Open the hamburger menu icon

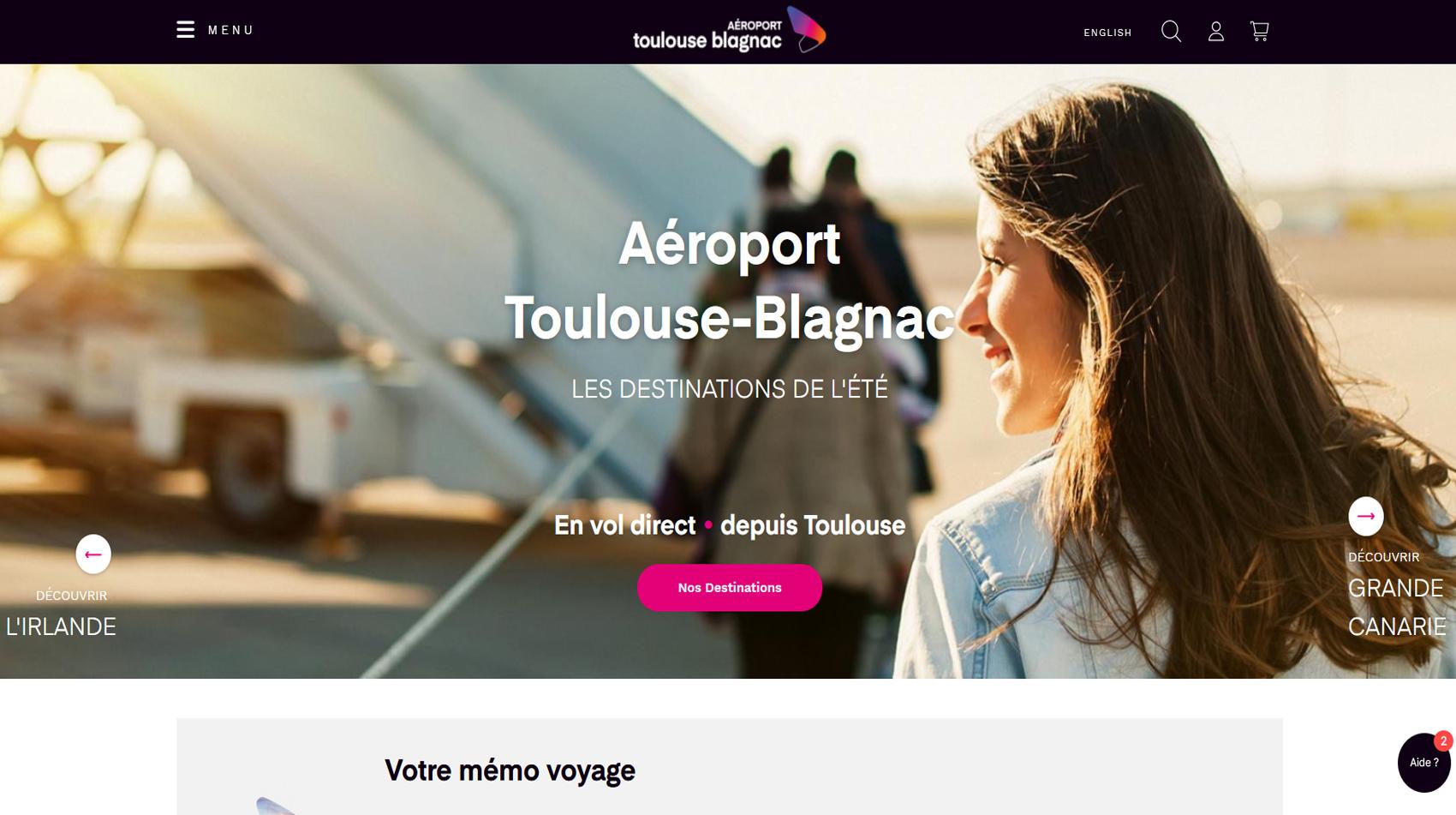point(185,30)
